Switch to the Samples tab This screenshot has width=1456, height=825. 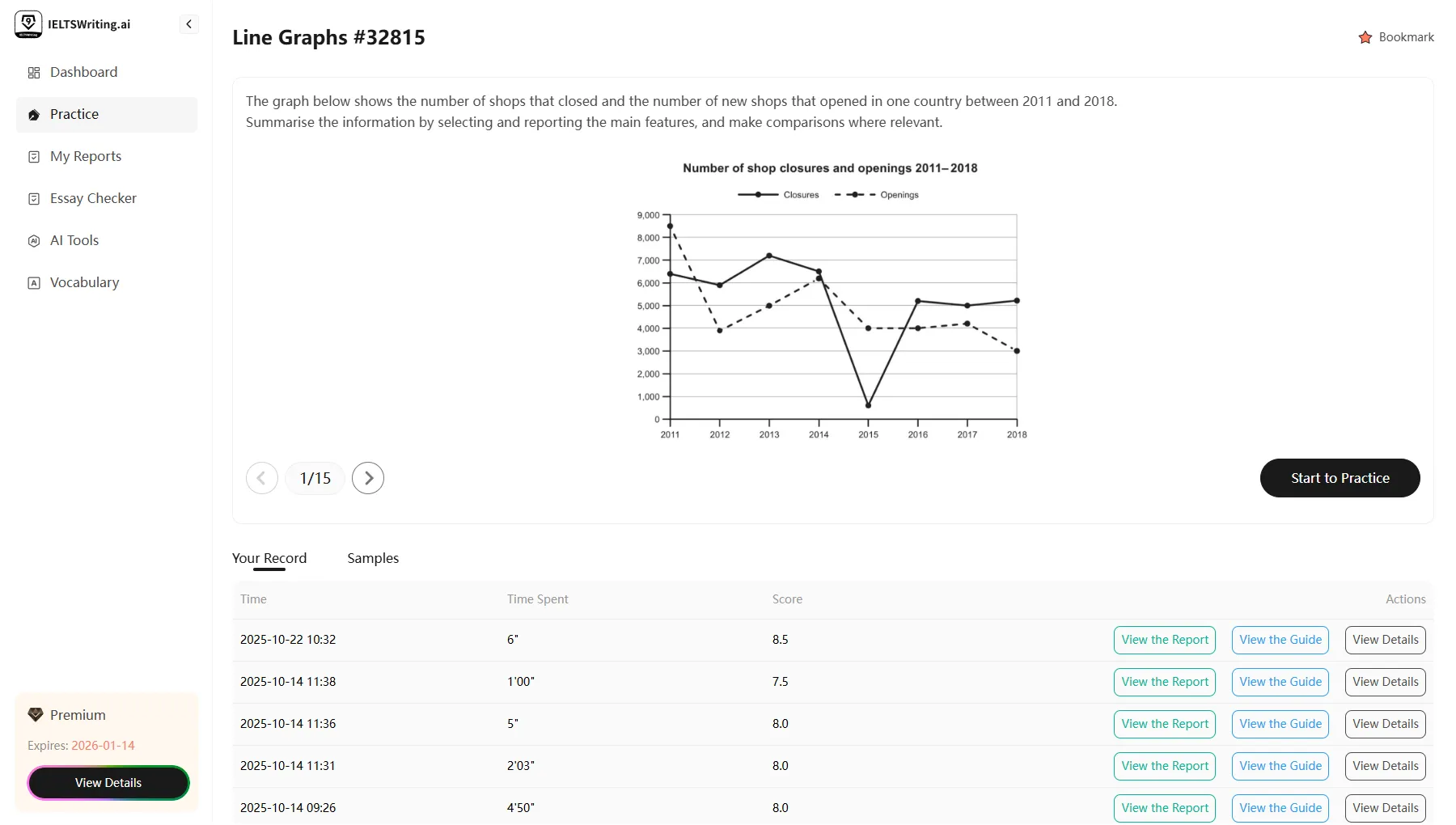point(372,558)
